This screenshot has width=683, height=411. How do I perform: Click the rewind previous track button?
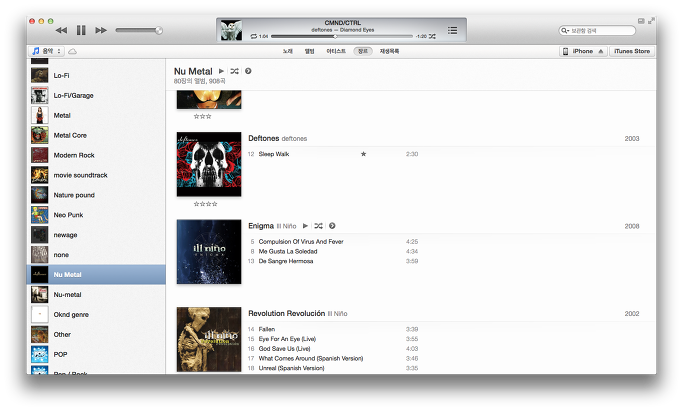[61, 30]
